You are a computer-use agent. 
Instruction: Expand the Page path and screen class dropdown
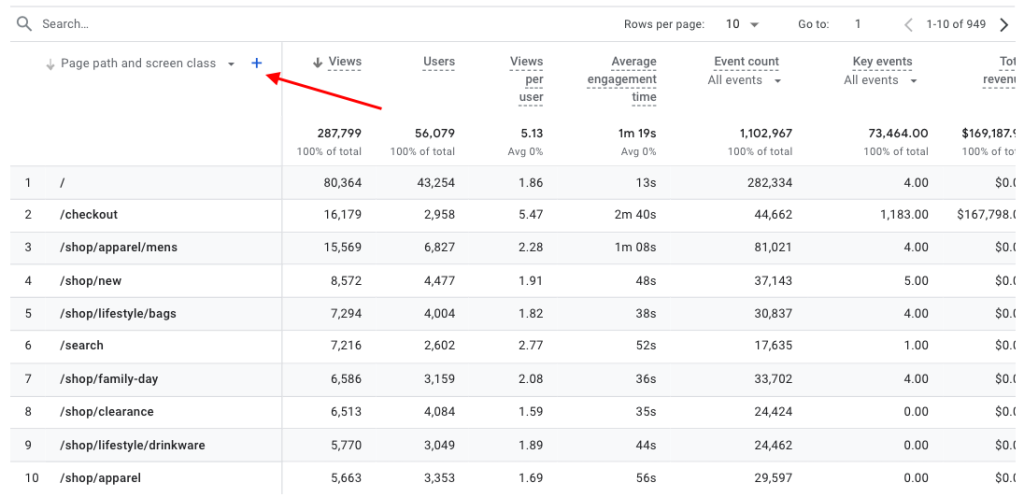[x=231, y=64]
